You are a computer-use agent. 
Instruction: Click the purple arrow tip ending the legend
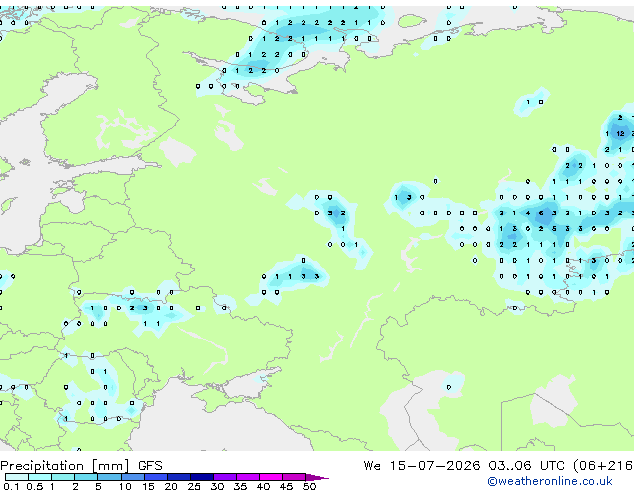pos(317,477)
